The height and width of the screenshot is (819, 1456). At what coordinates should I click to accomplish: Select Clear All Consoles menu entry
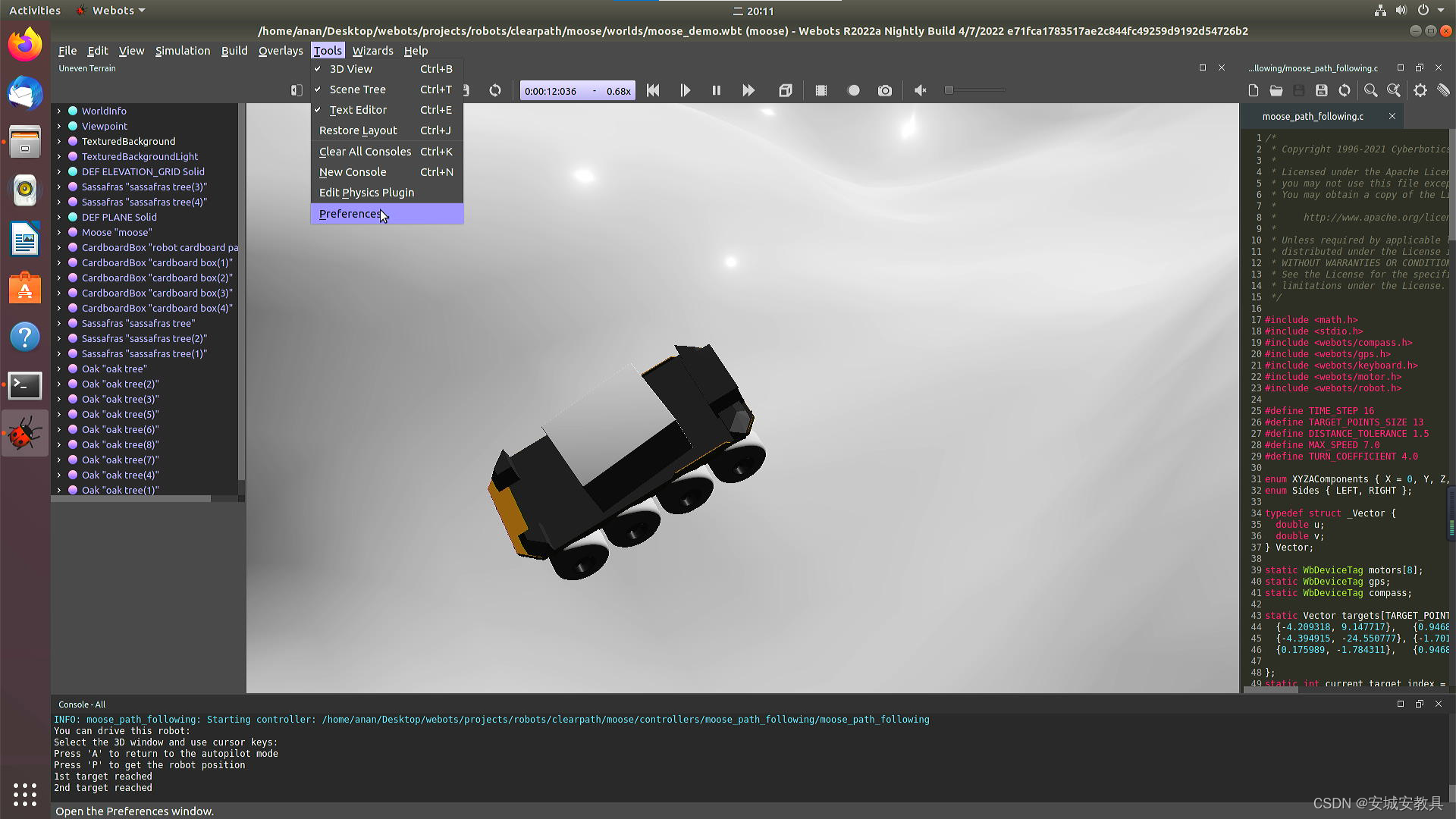tap(387, 152)
